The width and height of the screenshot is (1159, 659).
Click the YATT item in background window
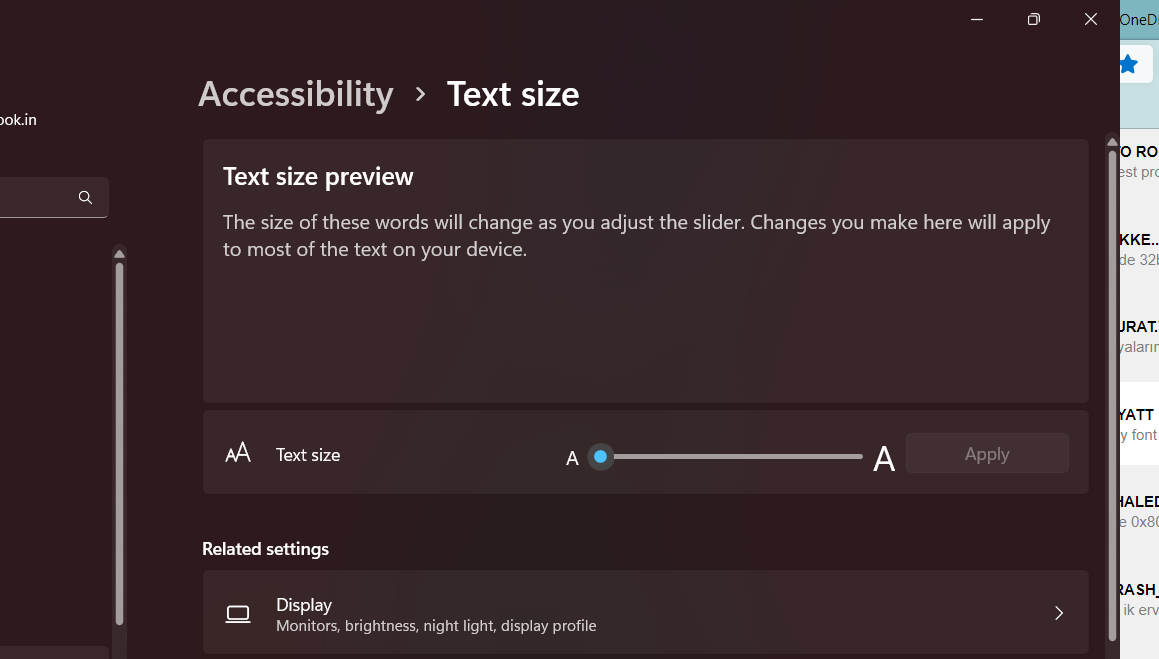[1139, 424]
